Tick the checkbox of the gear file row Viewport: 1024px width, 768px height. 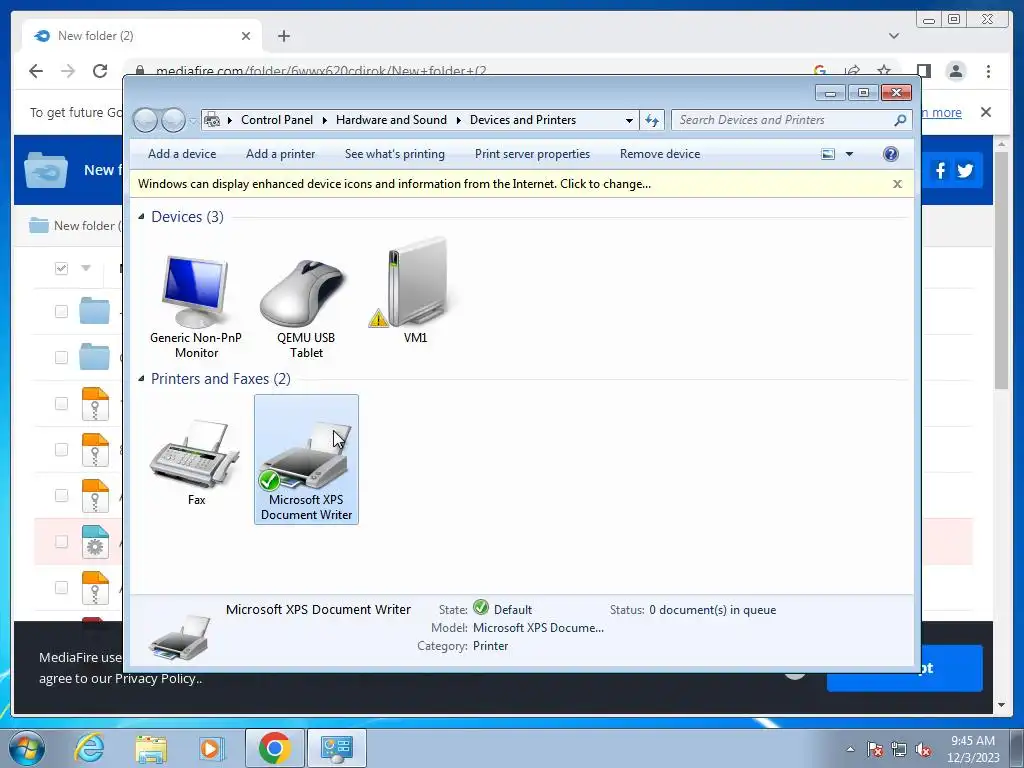[61, 541]
